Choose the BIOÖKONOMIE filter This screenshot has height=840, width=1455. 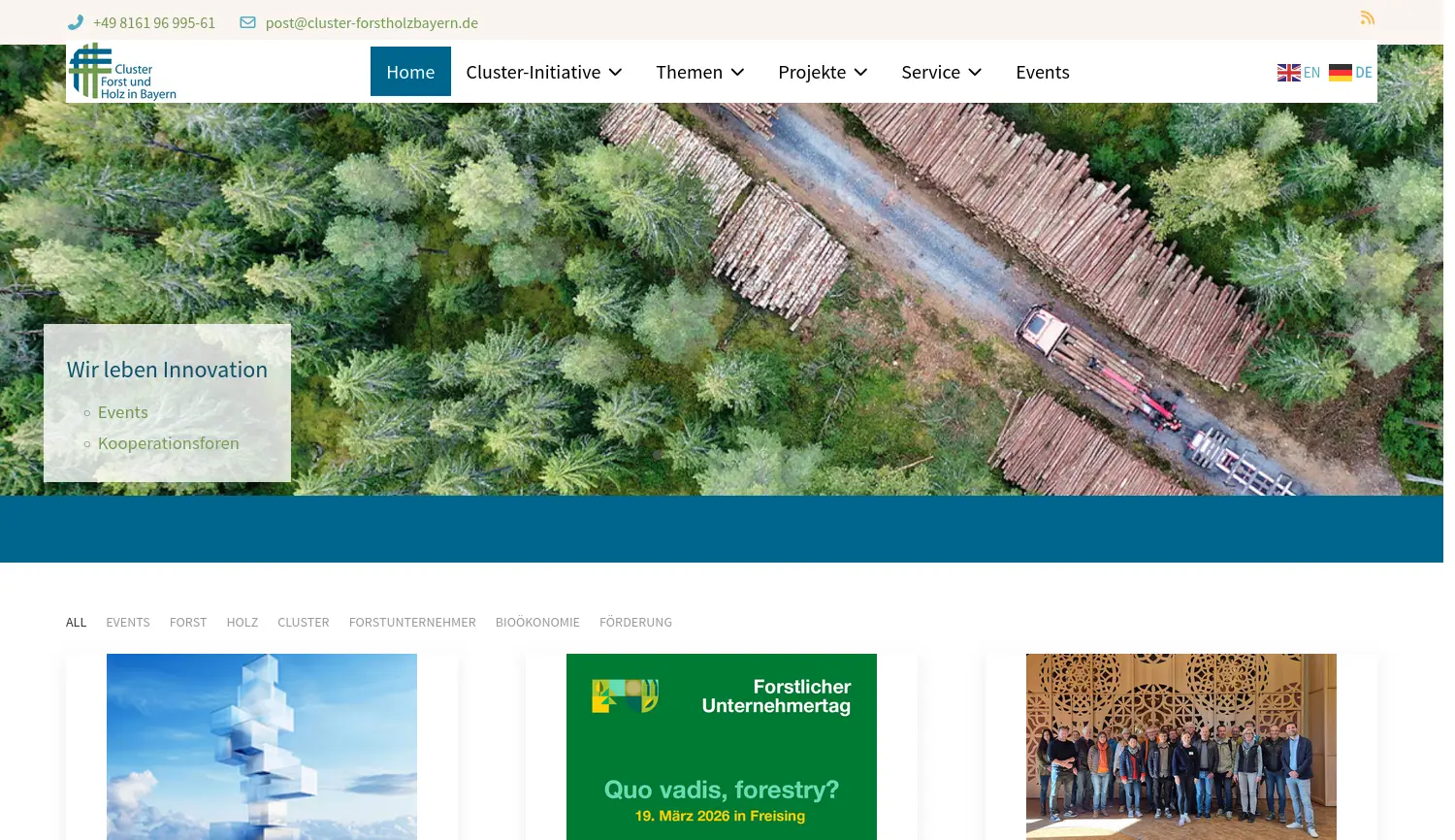(537, 622)
